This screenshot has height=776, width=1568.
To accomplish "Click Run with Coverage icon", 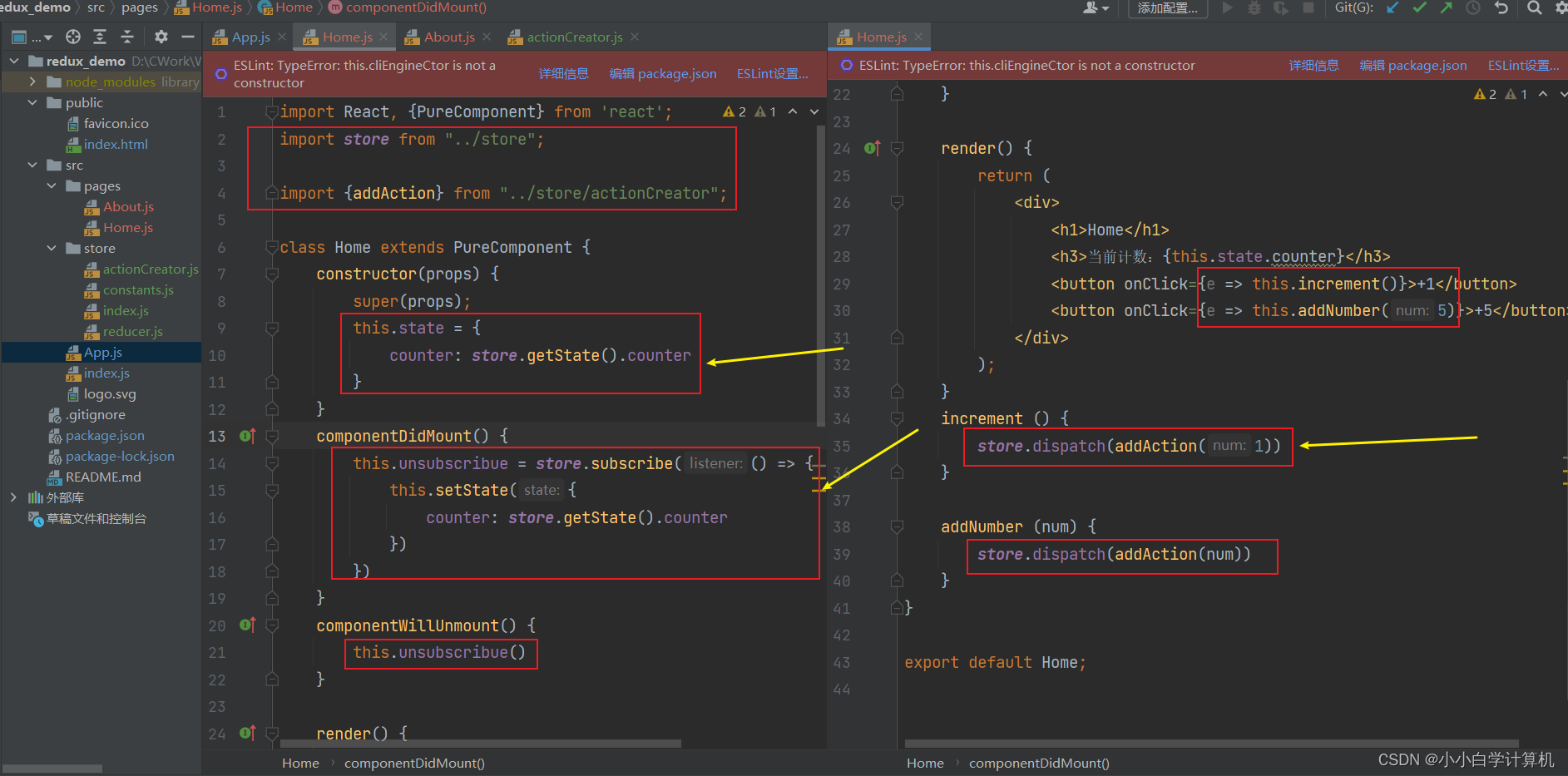I will 1281,7.
